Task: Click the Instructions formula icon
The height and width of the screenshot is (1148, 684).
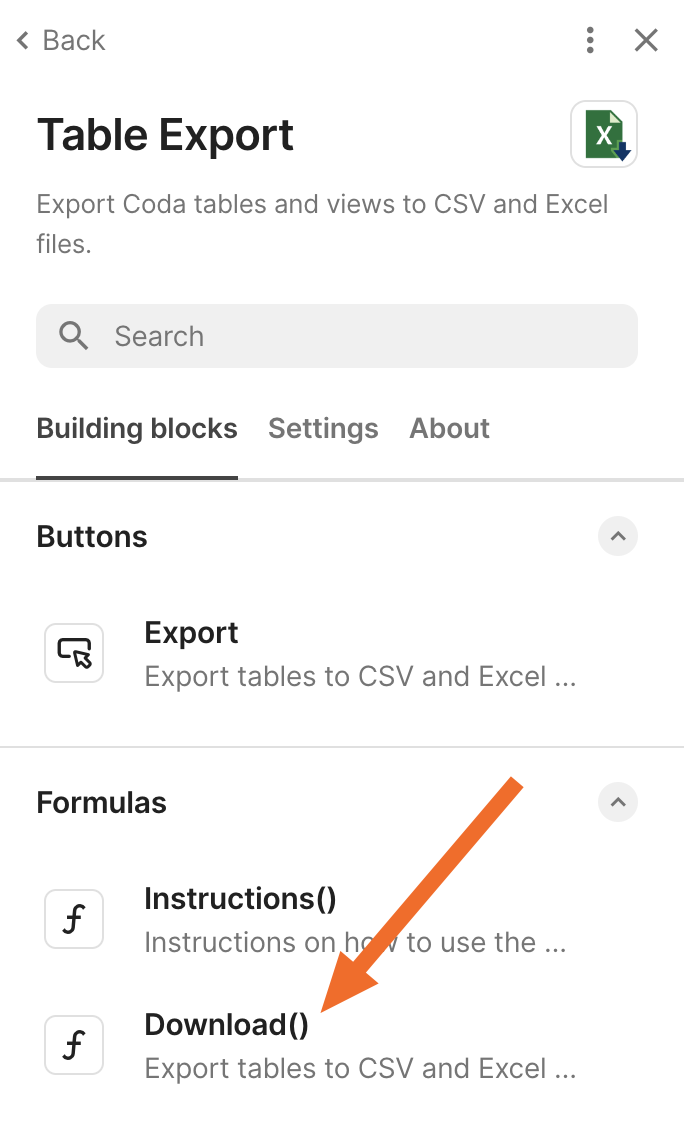Action: [74, 919]
